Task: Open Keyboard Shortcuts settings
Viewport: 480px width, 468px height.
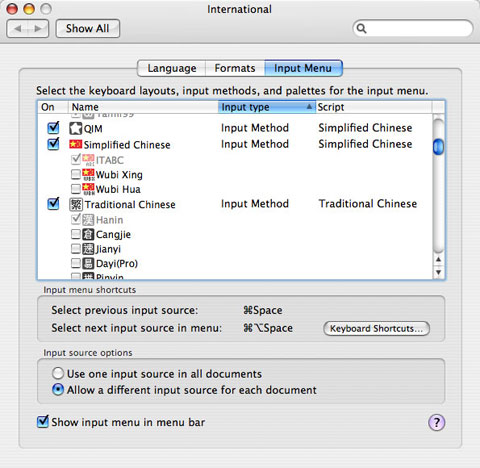Action: click(x=376, y=328)
